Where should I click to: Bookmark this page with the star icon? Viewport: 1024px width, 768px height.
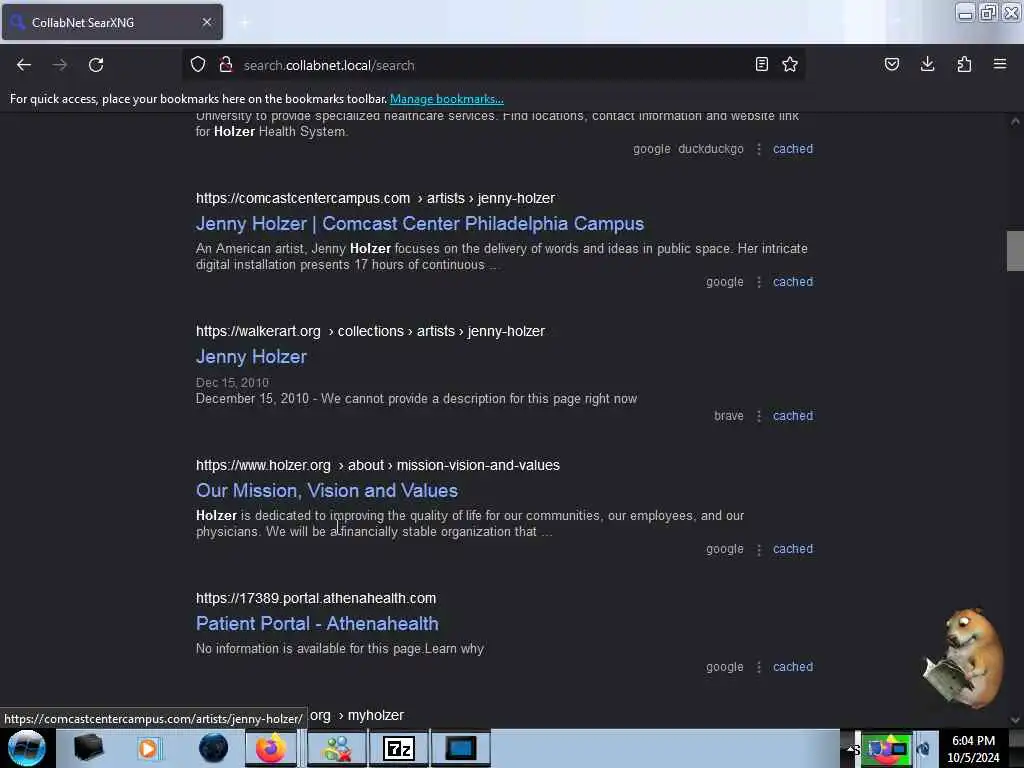pyautogui.click(x=790, y=64)
